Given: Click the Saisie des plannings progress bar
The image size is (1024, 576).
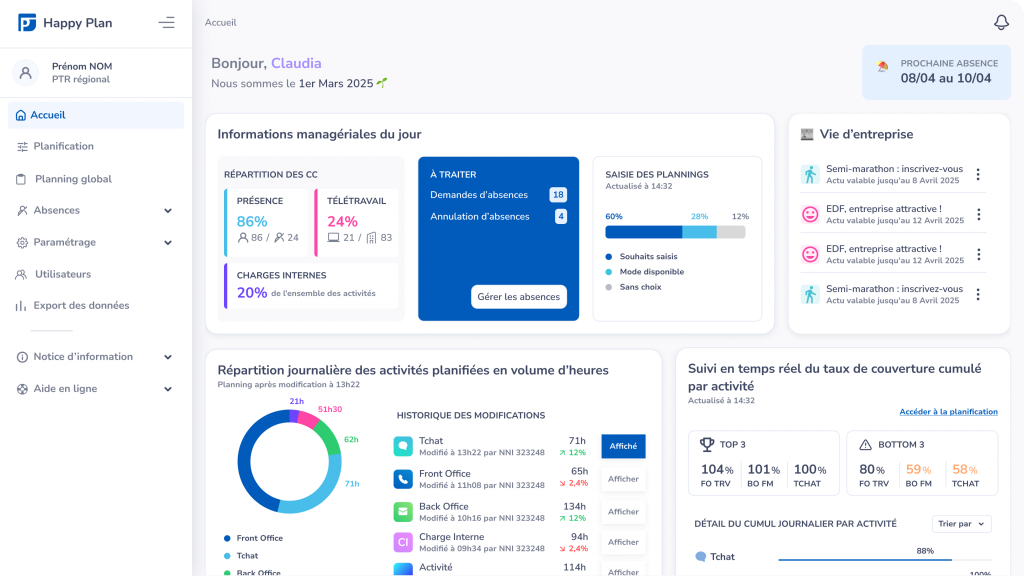Looking at the screenshot, I should point(675,232).
